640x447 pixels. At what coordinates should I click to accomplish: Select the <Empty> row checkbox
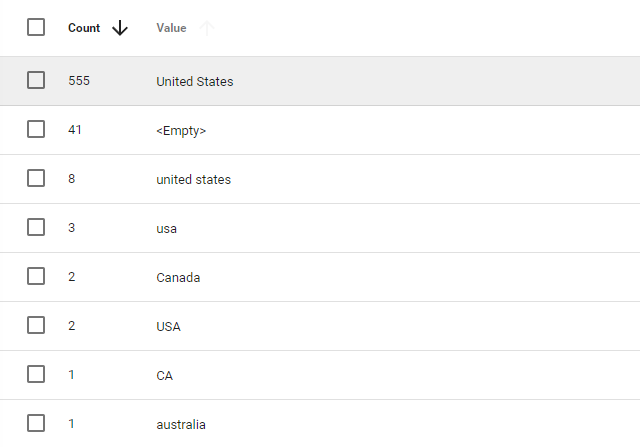tap(36, 129)
